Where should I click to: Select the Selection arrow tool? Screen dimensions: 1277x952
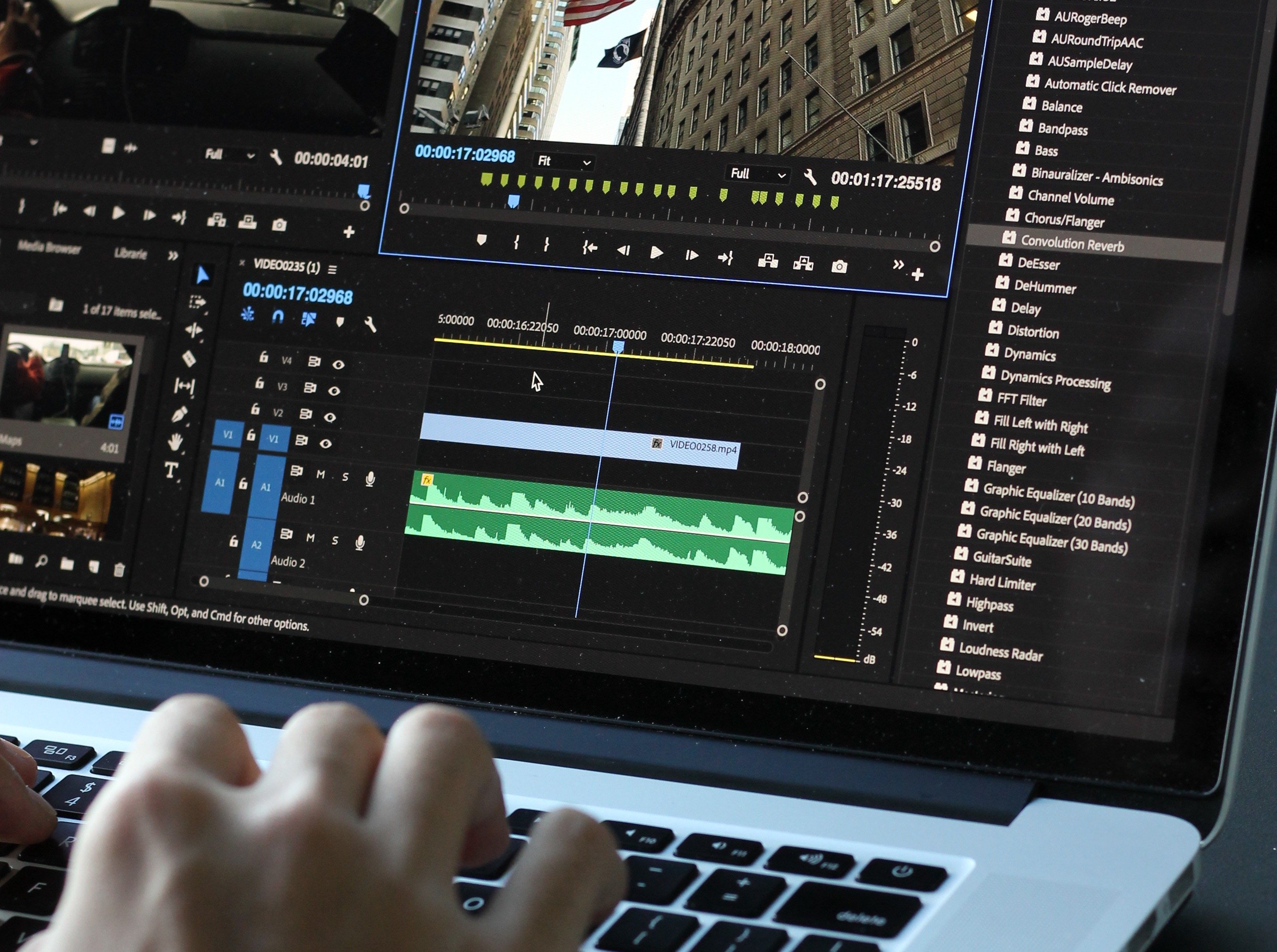coord(202,276)
